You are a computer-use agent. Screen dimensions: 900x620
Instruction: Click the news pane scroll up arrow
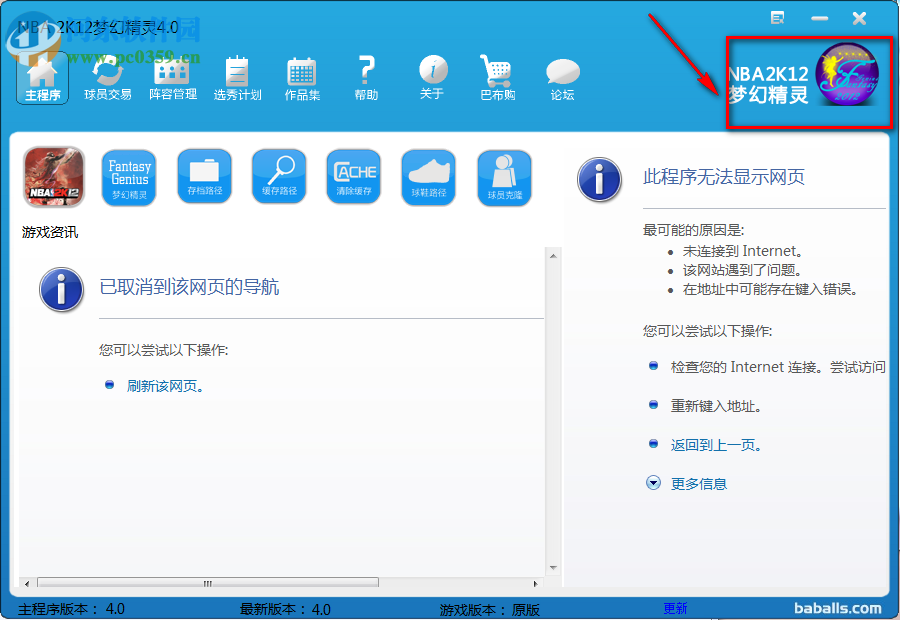pos(553,256)
